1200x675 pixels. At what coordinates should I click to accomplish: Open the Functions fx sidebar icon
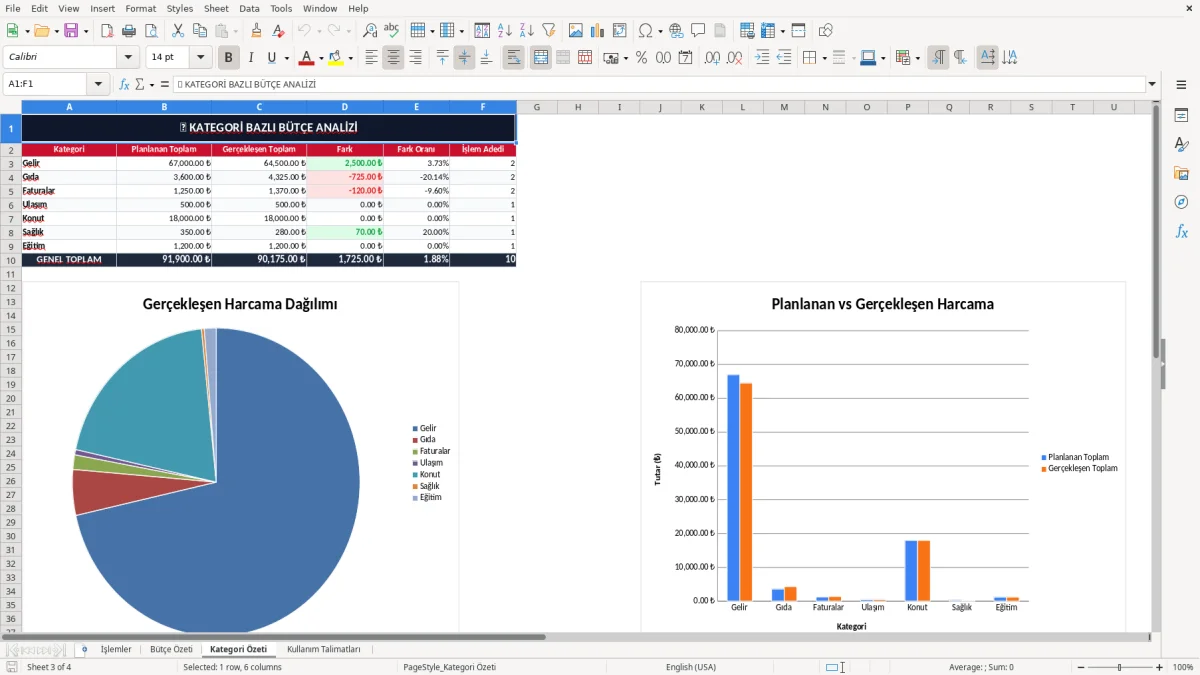tap(1181, 231)
